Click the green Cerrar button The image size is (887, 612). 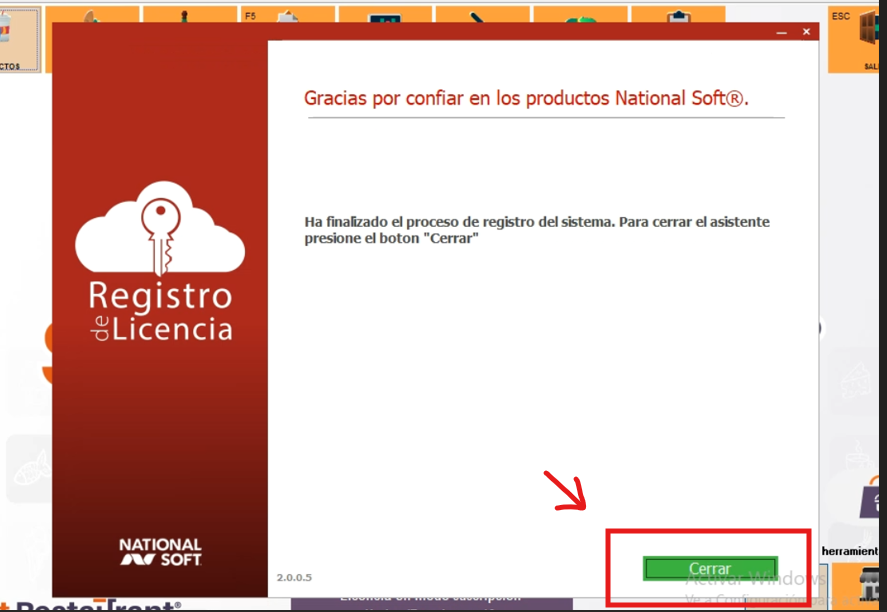[x=709, y=568]
